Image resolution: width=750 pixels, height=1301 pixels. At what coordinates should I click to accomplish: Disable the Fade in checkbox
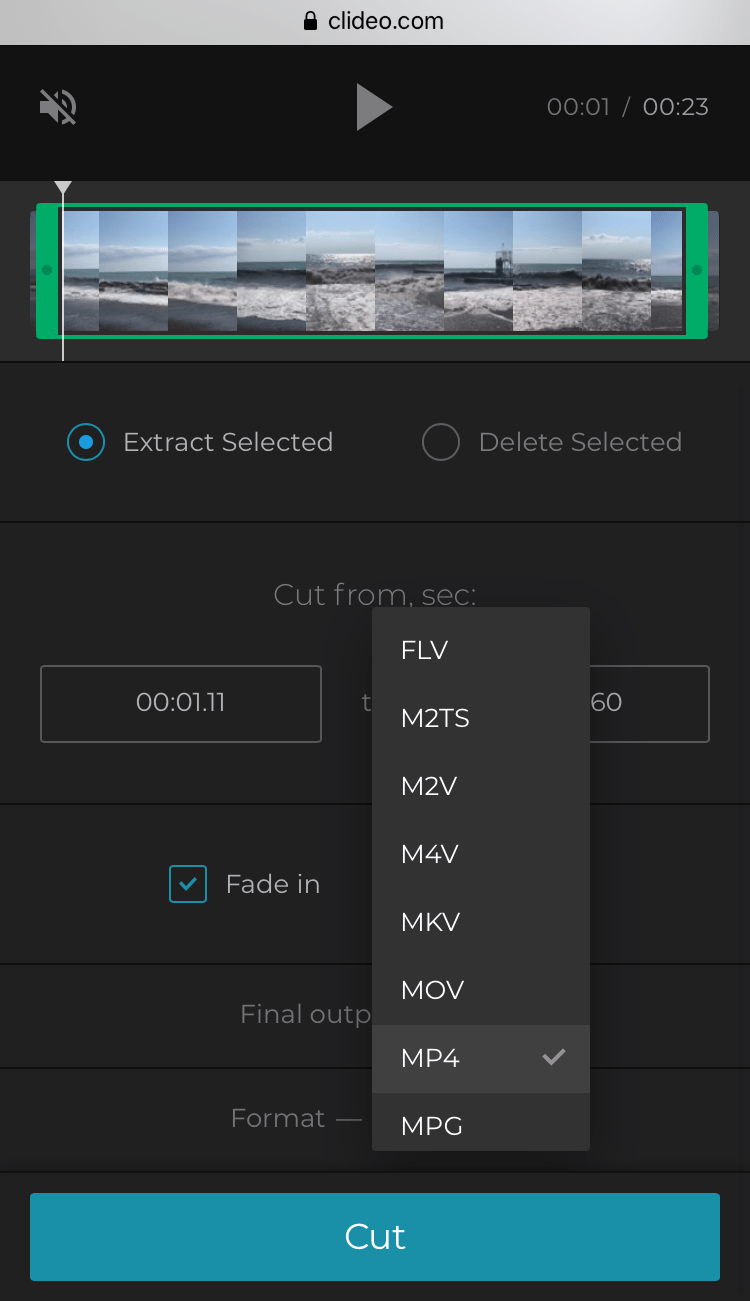[x=187, y=884]
